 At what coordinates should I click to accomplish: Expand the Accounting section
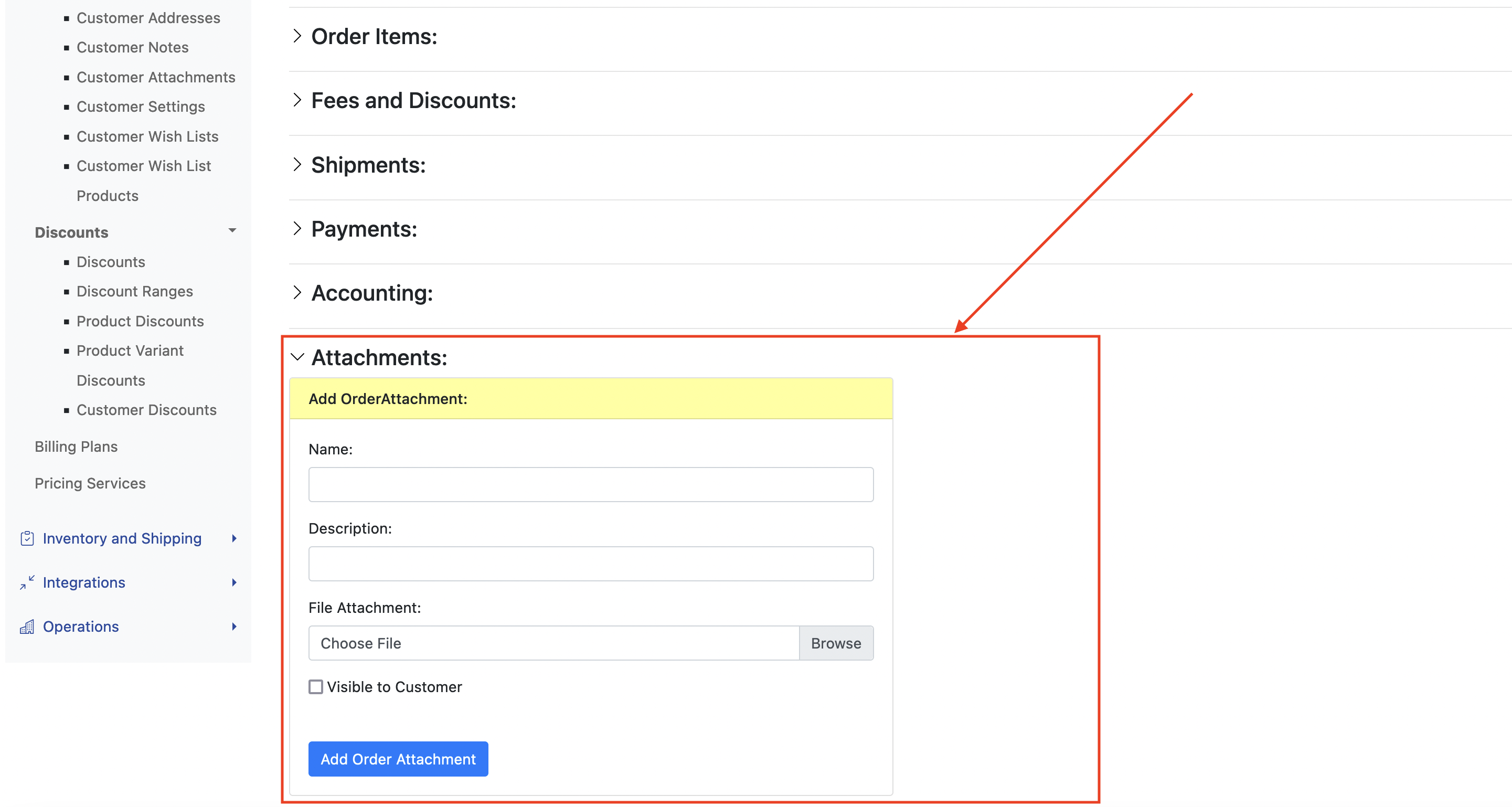tap(297, 293)
